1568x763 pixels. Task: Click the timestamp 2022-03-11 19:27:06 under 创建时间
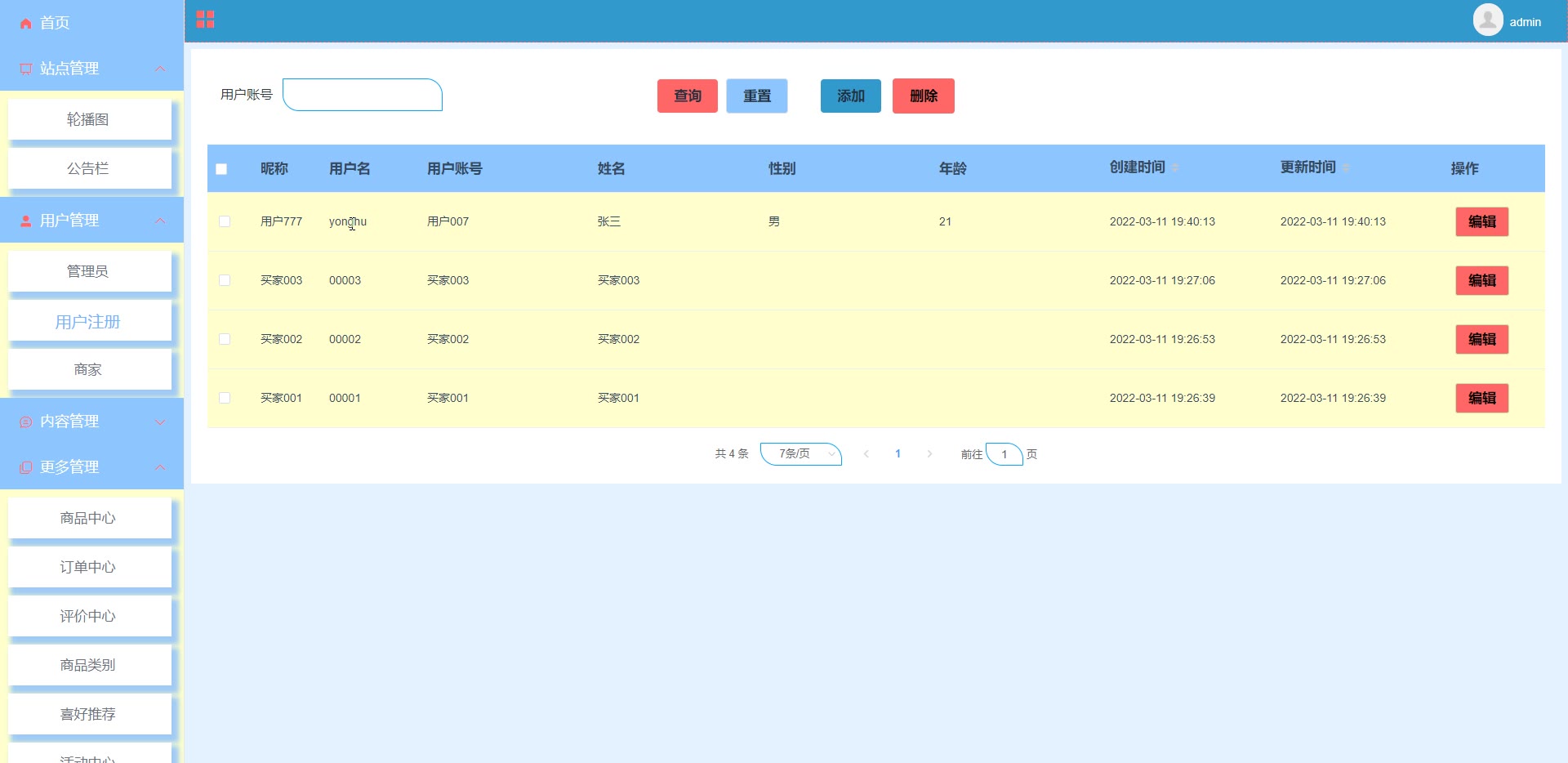pos(1162,280)
